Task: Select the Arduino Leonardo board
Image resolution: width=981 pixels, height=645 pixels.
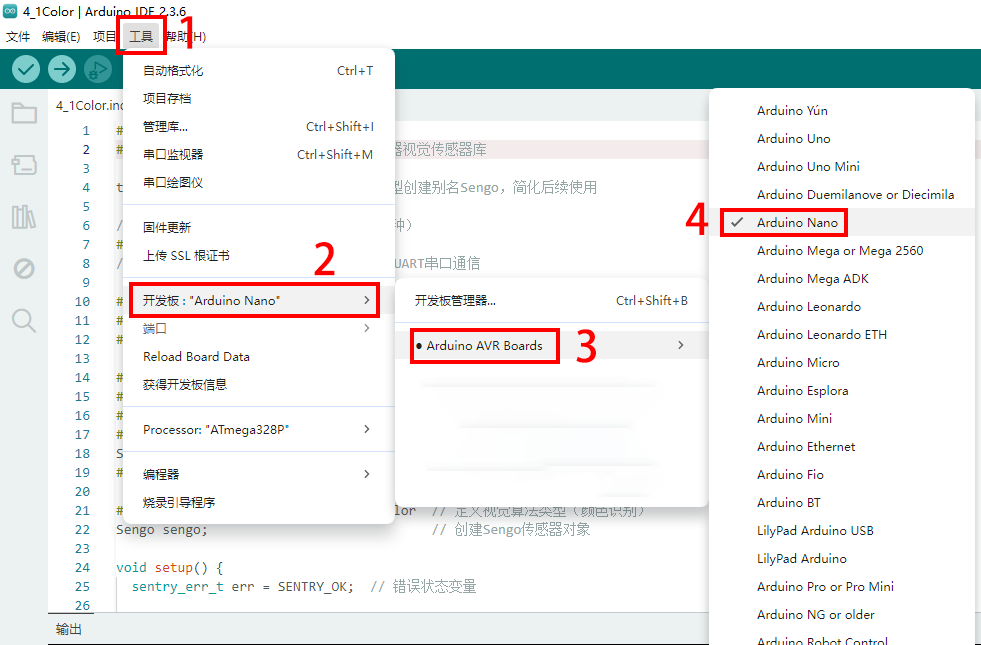Action: [842, 307]
